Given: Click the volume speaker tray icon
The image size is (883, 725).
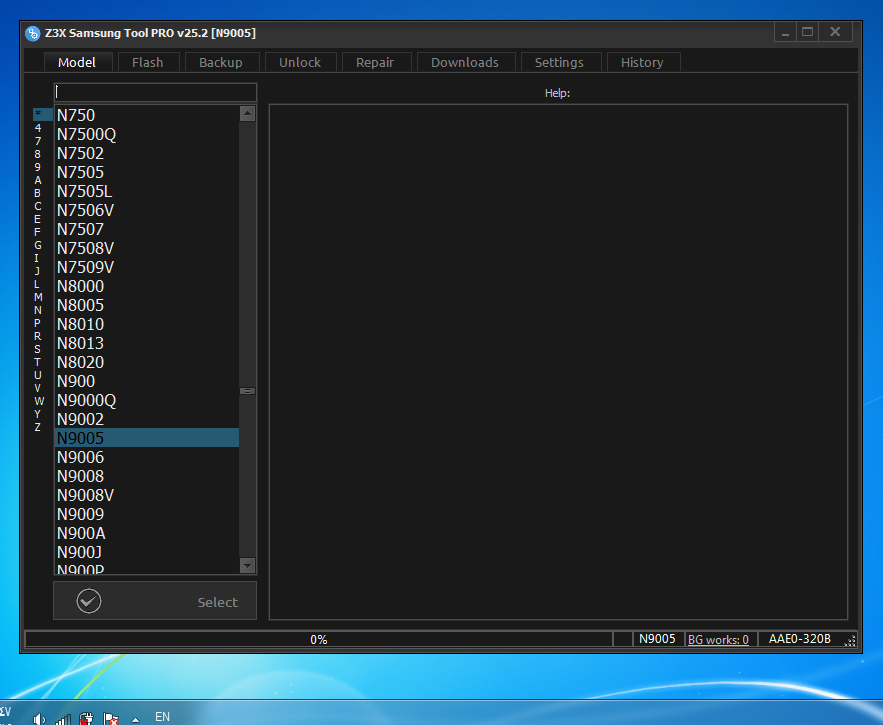Looking at the screenshot, I should (39, 719).
